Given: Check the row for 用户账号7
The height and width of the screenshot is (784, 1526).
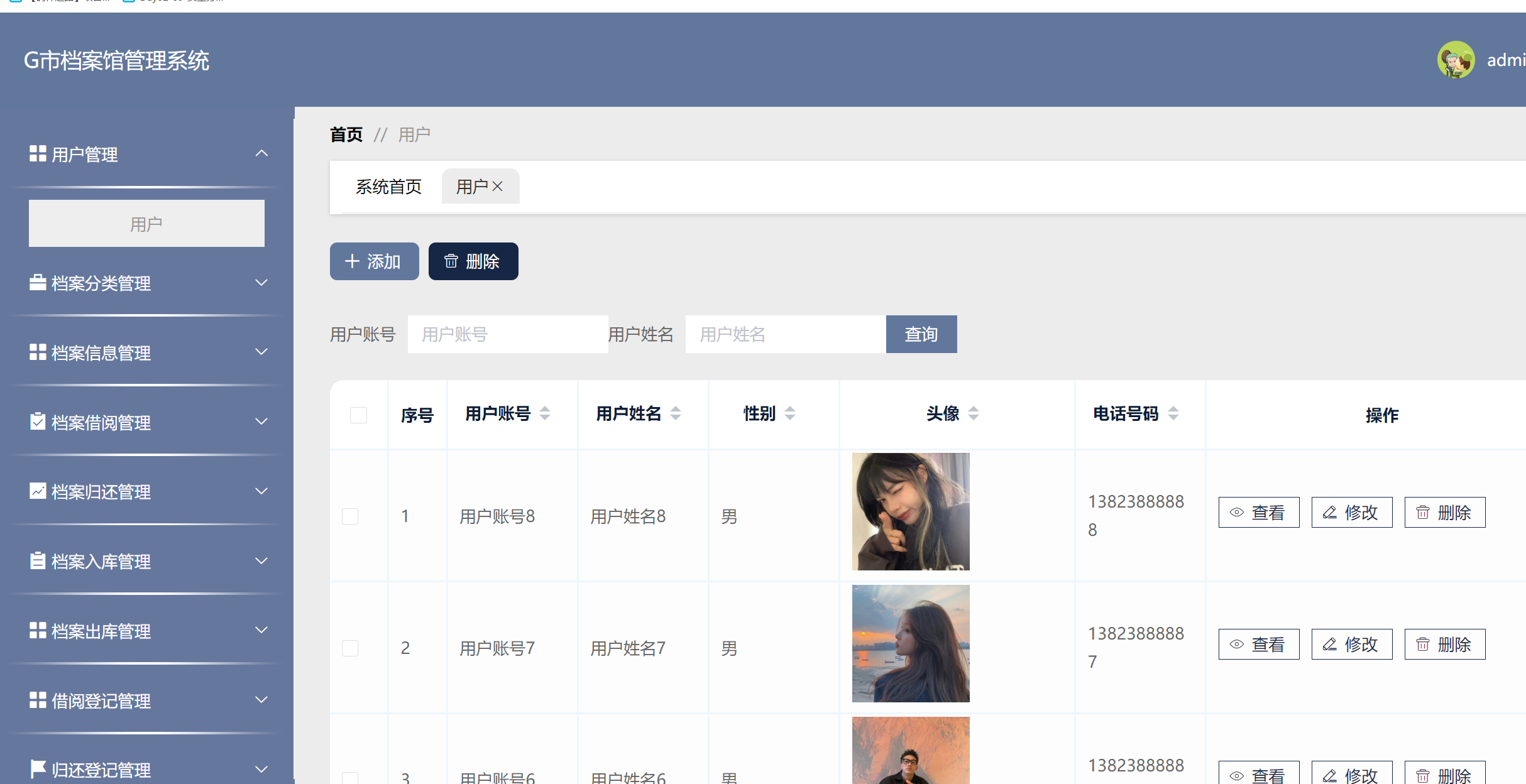Looking at the screenshot, I should coord(350,648).
